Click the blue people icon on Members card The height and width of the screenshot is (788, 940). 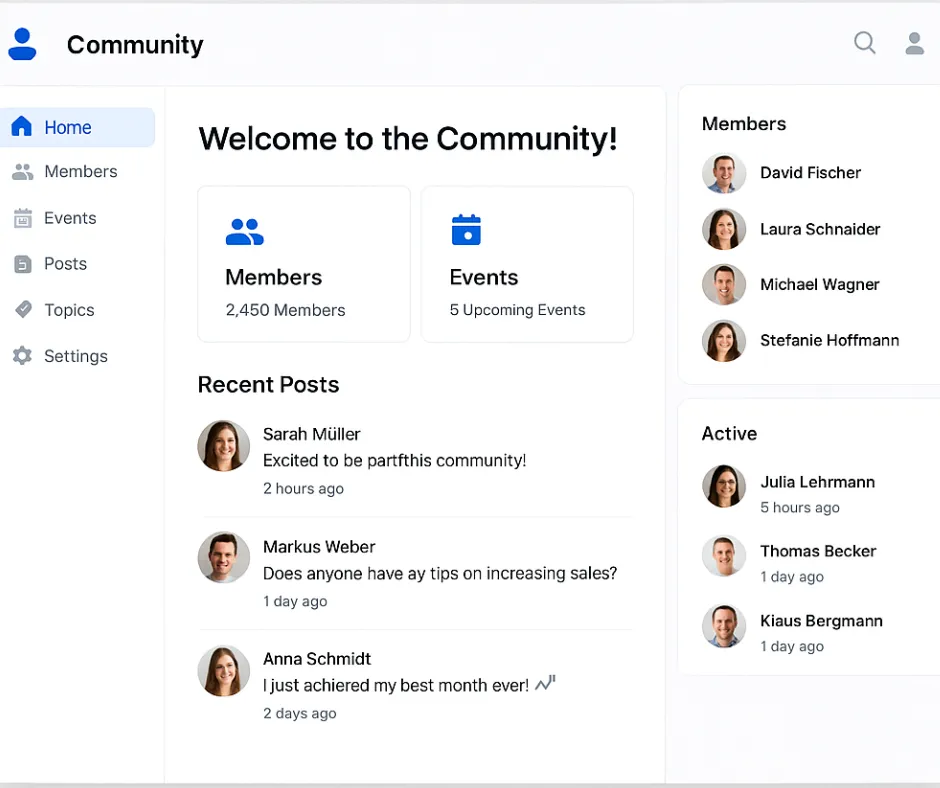click(x=245, y=232)
